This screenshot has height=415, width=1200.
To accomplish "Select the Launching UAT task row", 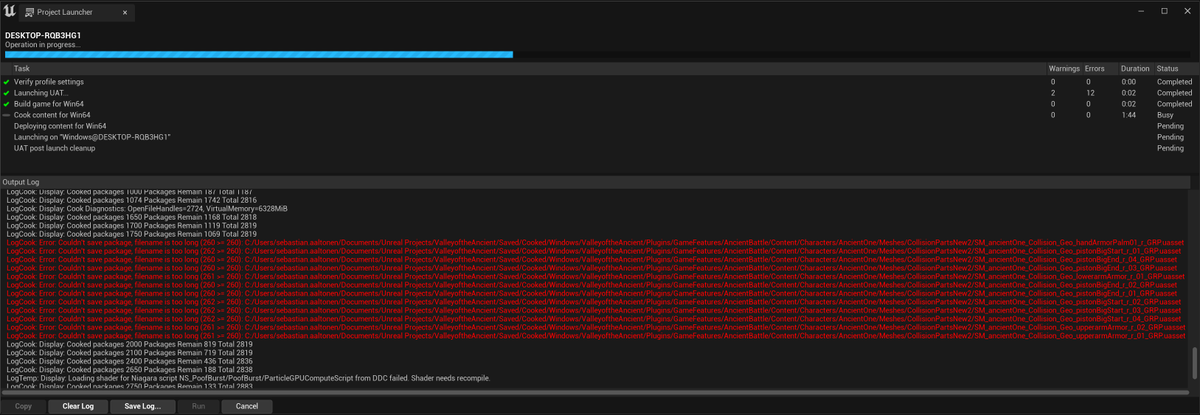I will point(599,93).
